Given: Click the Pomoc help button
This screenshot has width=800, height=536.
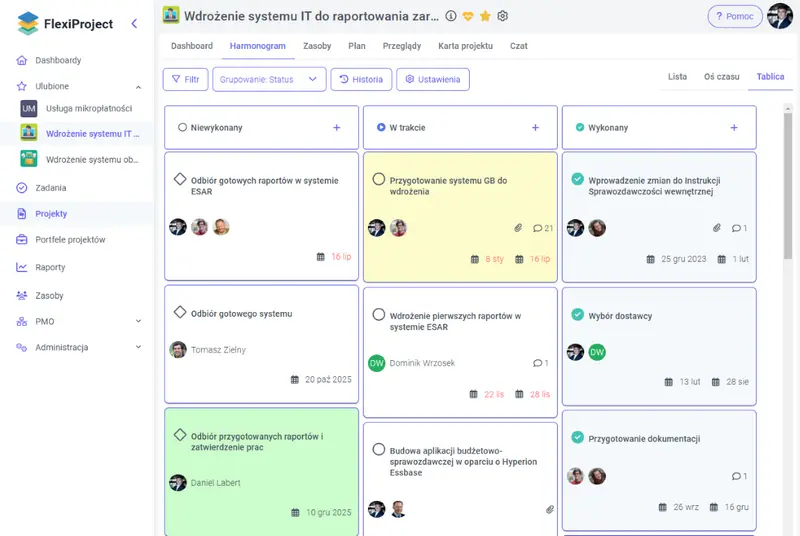Looking at the screenshot, I should 735,16.
